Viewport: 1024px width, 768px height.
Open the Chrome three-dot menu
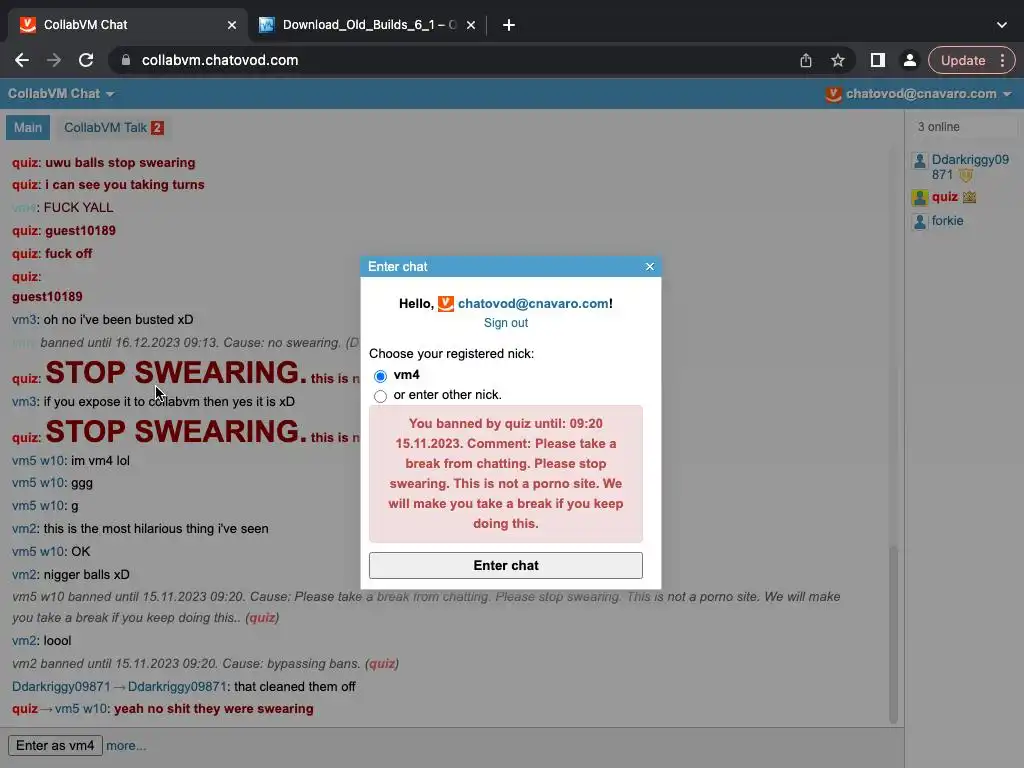click(x=1002, y=60)
